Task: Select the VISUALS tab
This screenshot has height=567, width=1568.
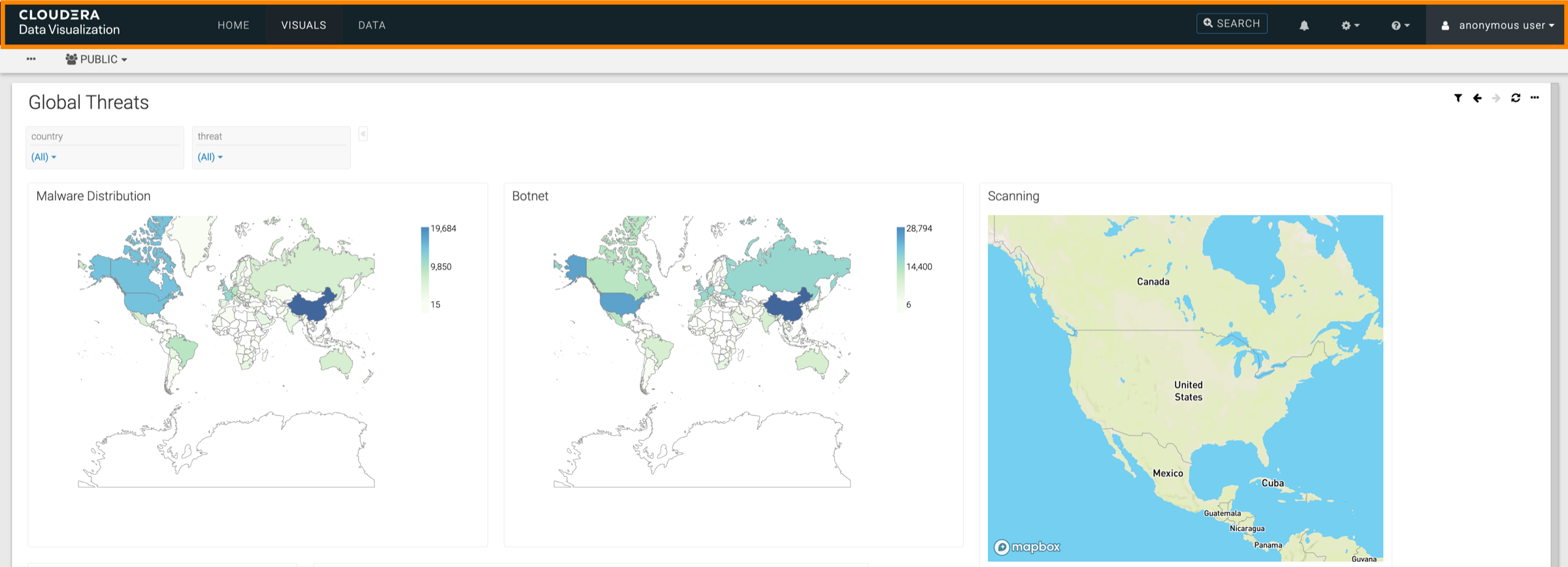Action: pos(303,25)
